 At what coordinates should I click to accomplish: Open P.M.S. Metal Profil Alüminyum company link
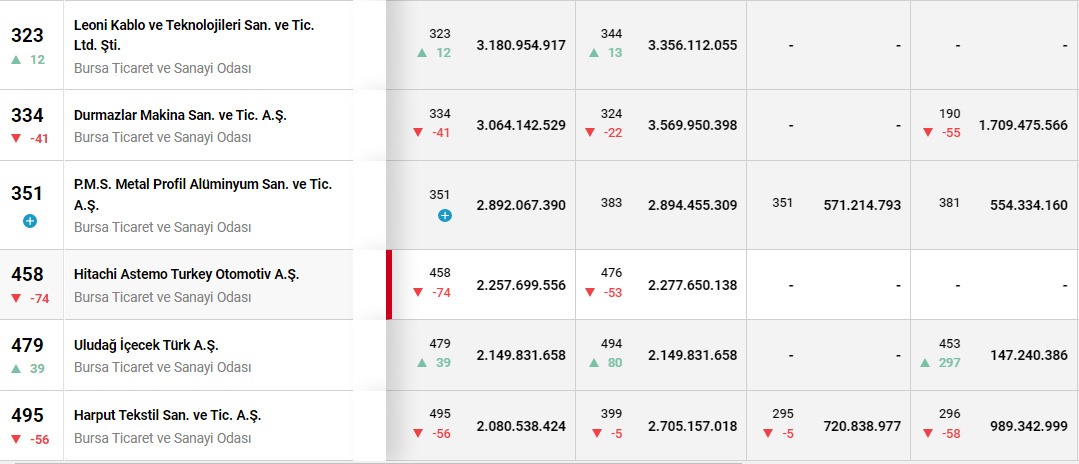[x=203, y=195]
